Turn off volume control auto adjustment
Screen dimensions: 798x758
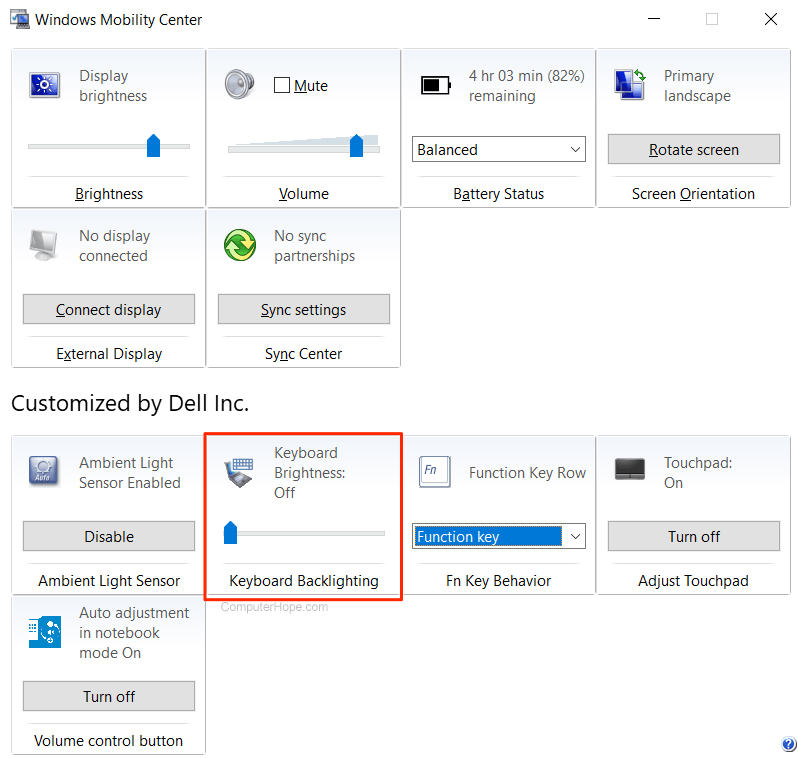[109, 696]
